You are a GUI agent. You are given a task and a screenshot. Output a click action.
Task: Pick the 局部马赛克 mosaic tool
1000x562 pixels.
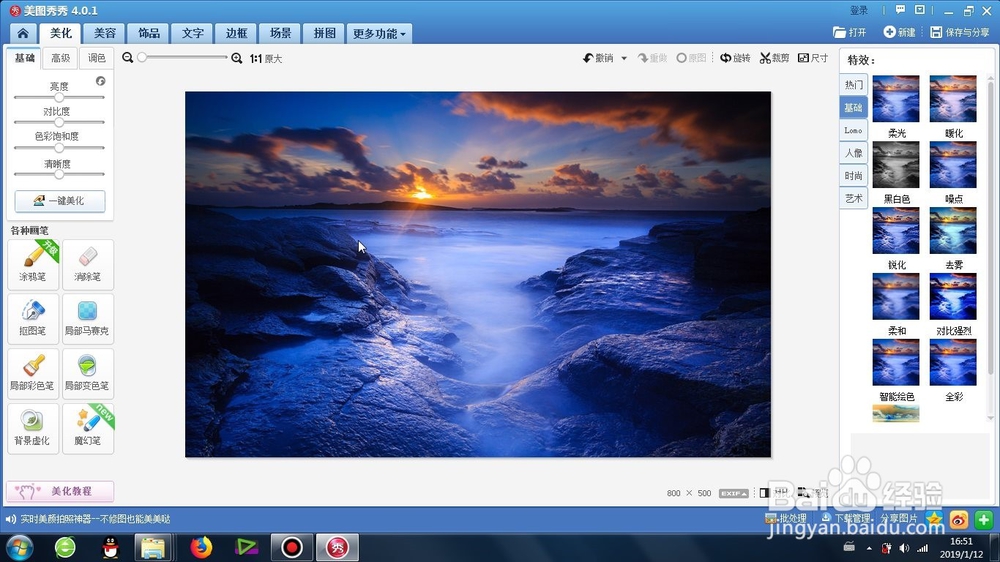[x=88, y=318]
